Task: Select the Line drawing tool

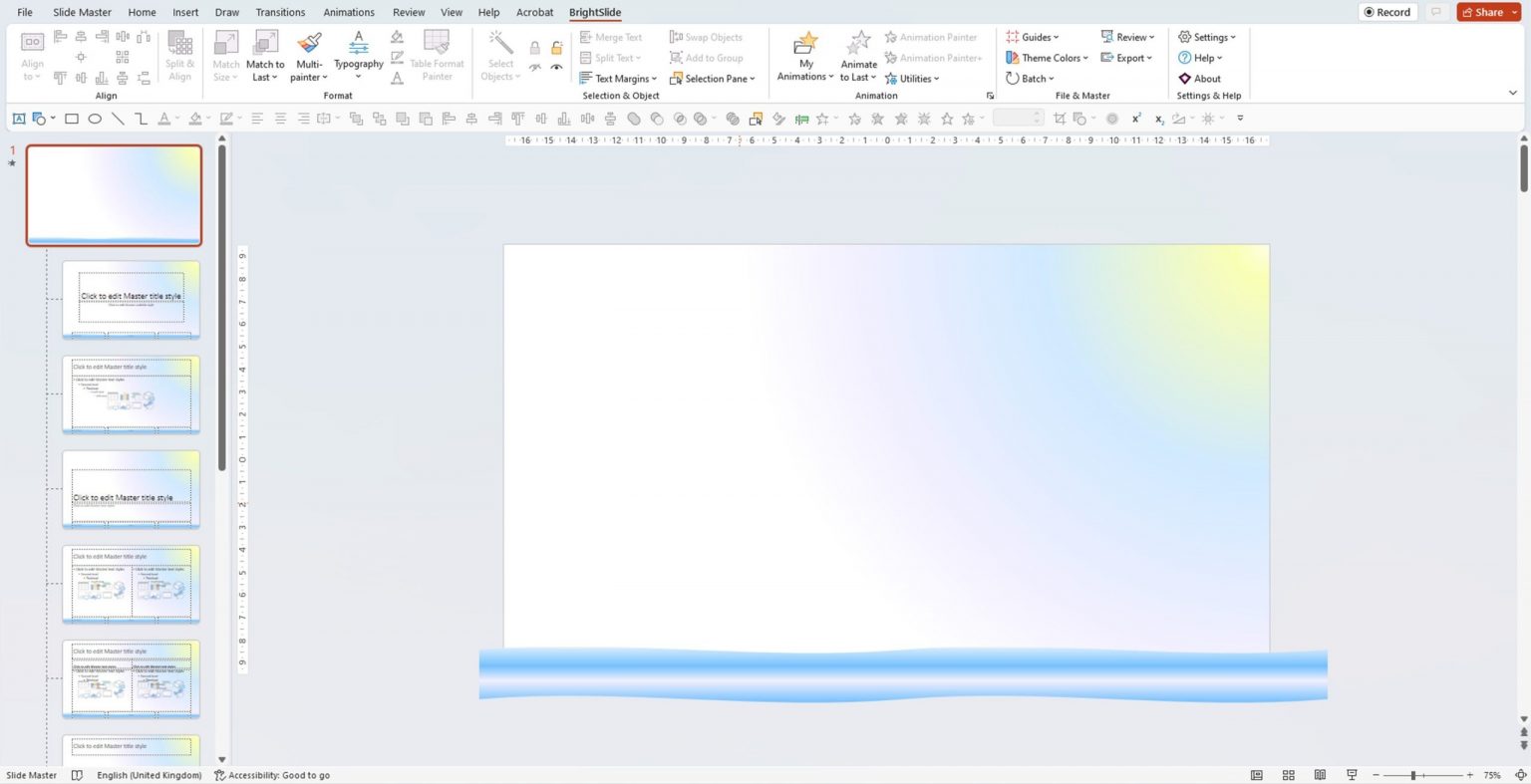Action: [117, 119]
